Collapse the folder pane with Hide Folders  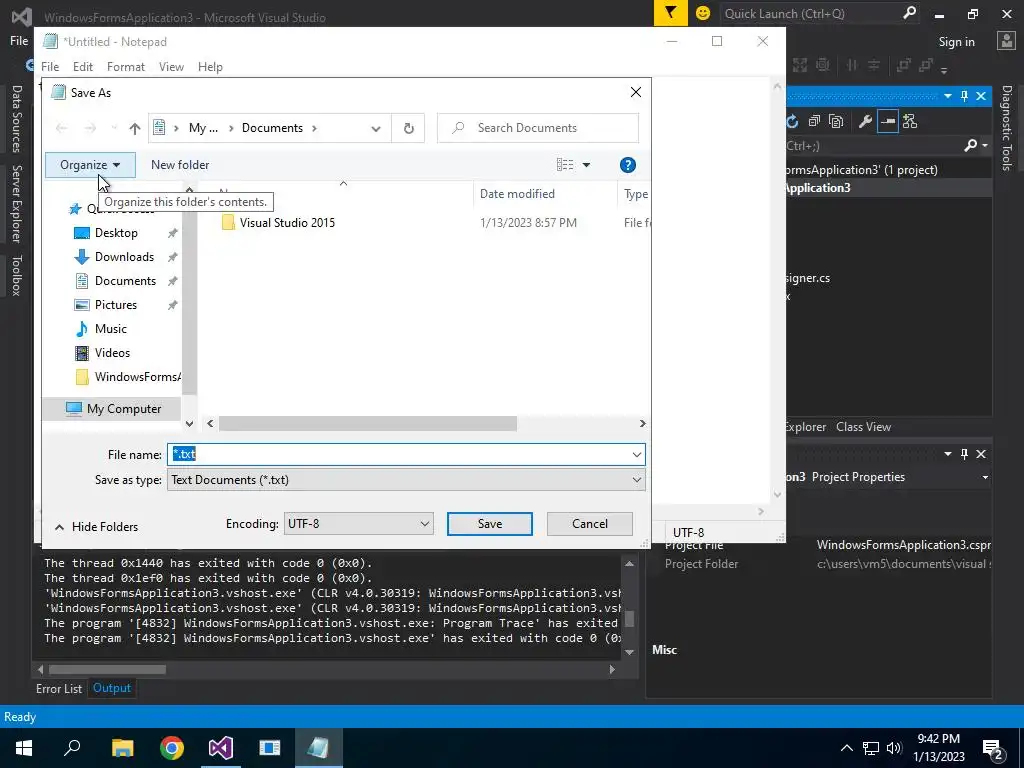pyautogui.click(x=97, y=527)
